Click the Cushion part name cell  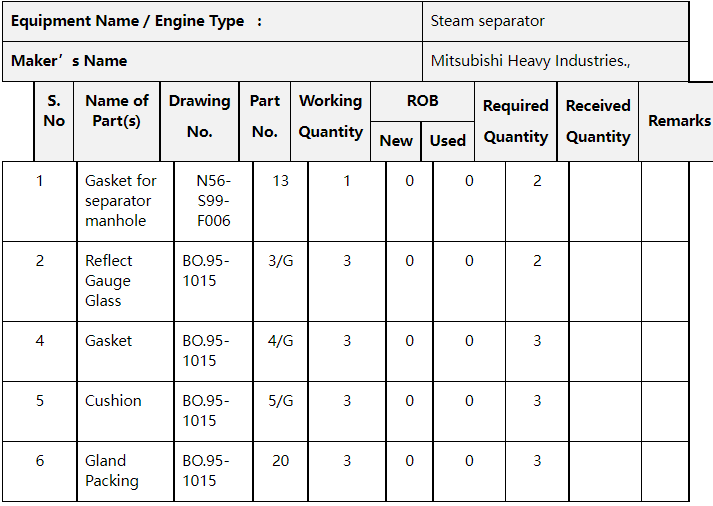pyautogui.click(x=113, y=401)
